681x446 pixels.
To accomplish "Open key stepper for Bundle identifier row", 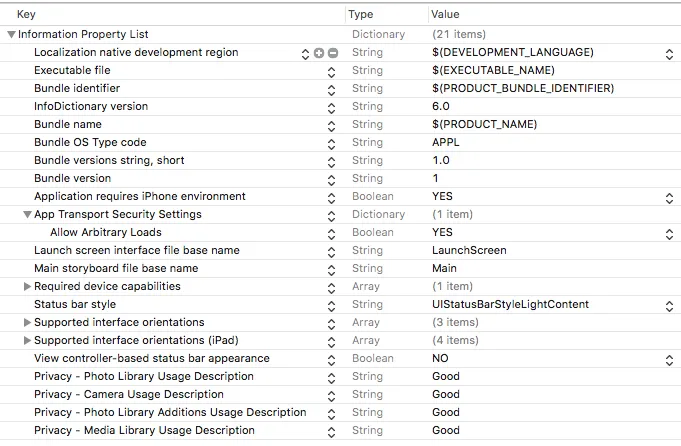I will tap(332, 89).
